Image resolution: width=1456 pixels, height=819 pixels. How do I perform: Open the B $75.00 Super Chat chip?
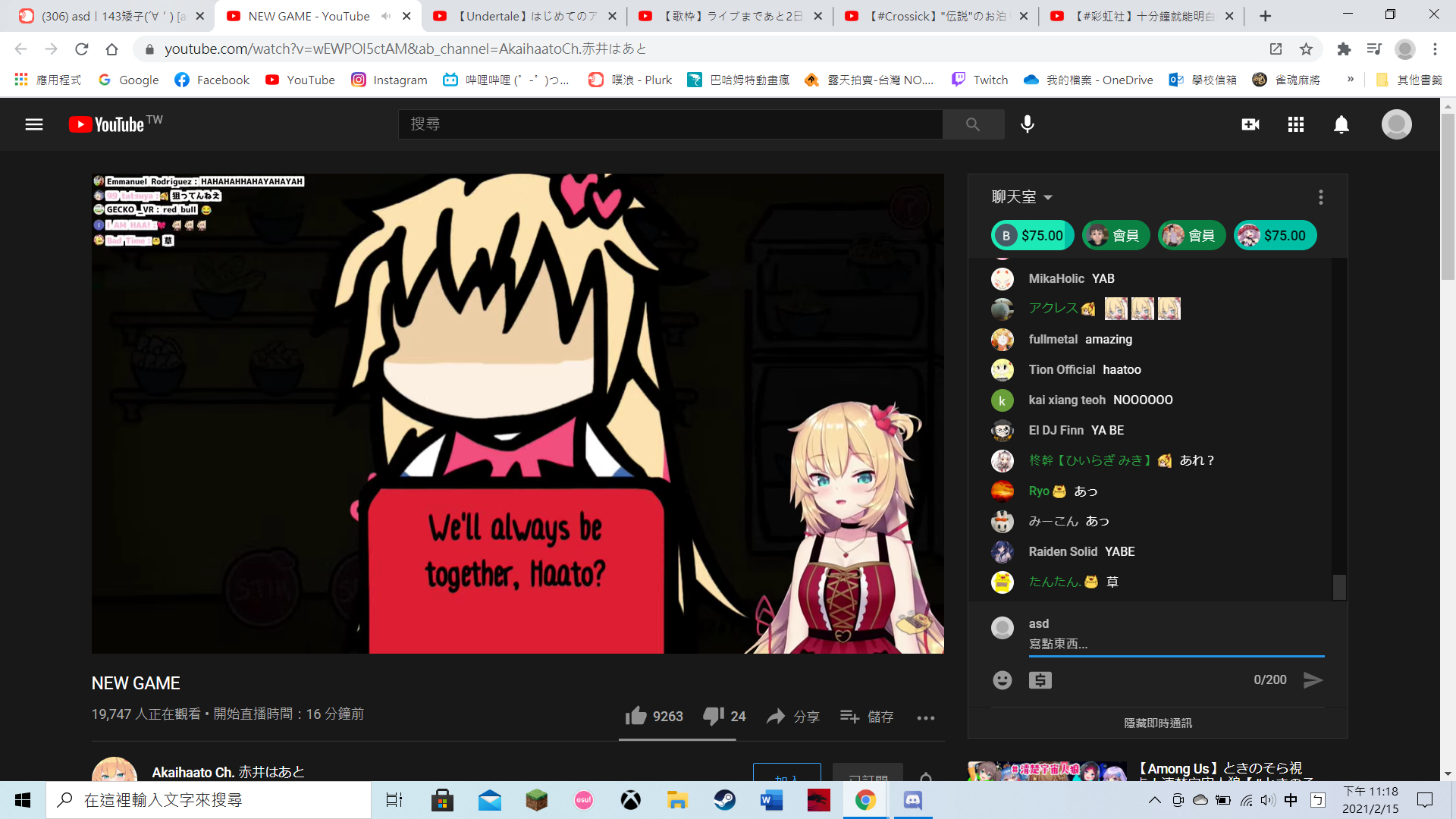point(1032,235)
